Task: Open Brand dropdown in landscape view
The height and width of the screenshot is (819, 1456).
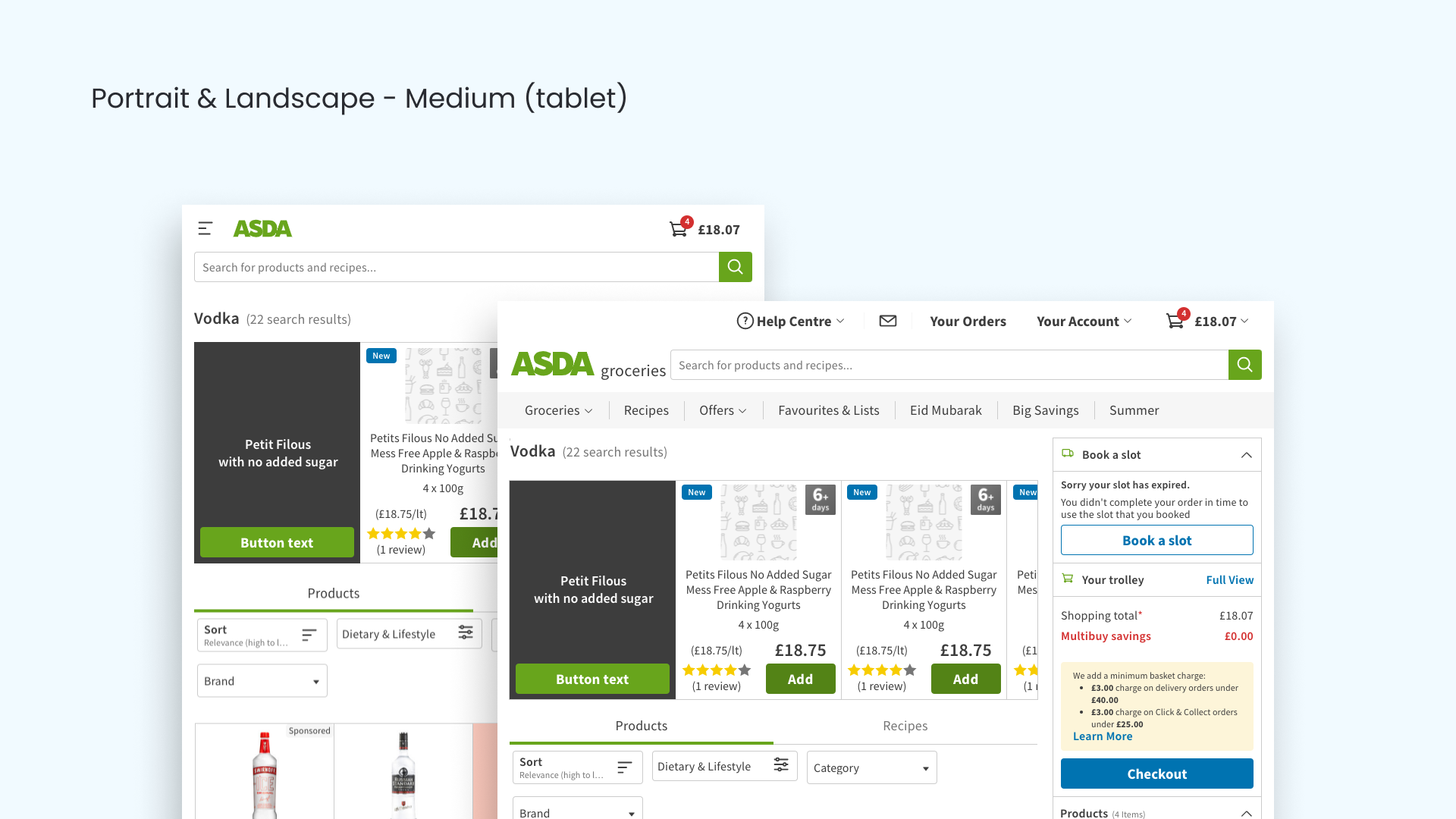Action: [x=577, y=808]
